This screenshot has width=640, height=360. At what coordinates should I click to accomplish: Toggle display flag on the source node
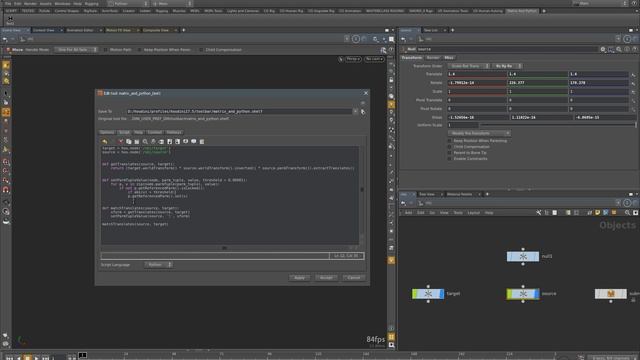[x=537, y=294]
